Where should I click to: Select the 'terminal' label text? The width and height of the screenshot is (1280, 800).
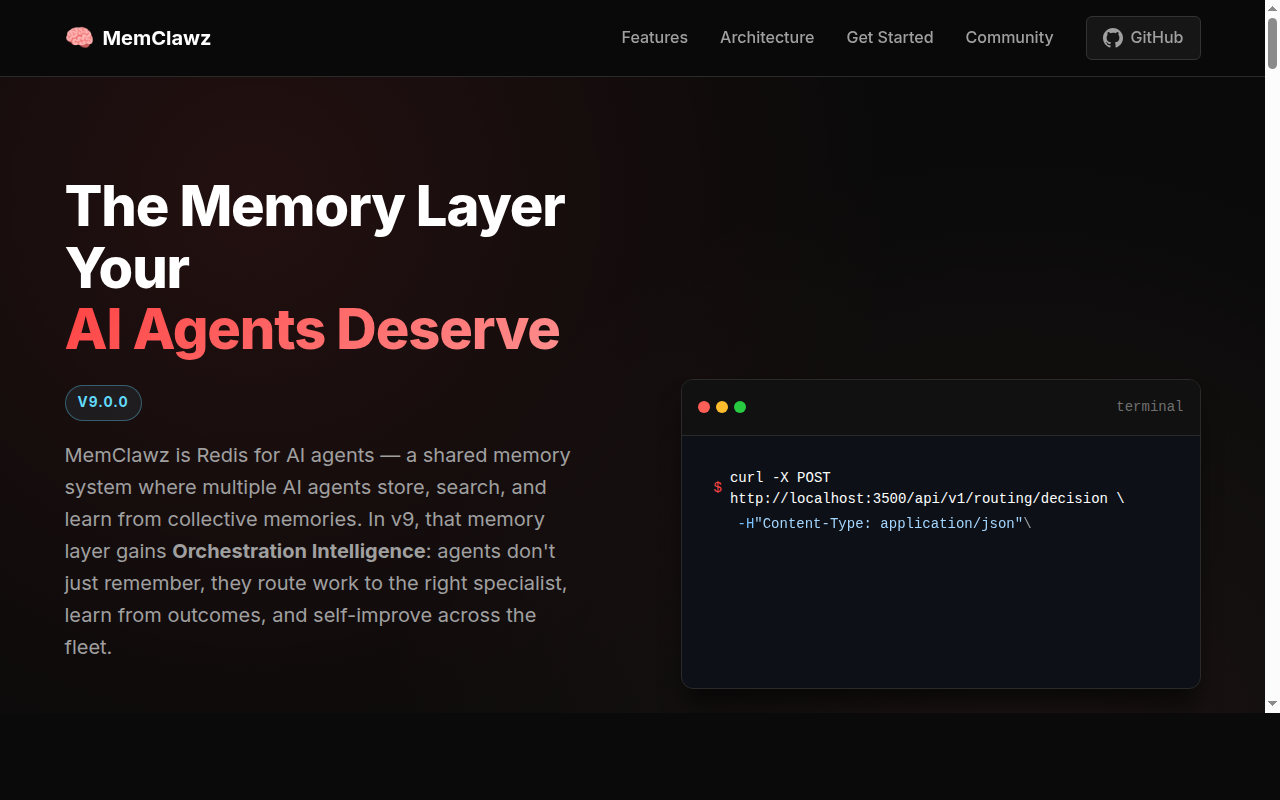(x=1149, y=407)
